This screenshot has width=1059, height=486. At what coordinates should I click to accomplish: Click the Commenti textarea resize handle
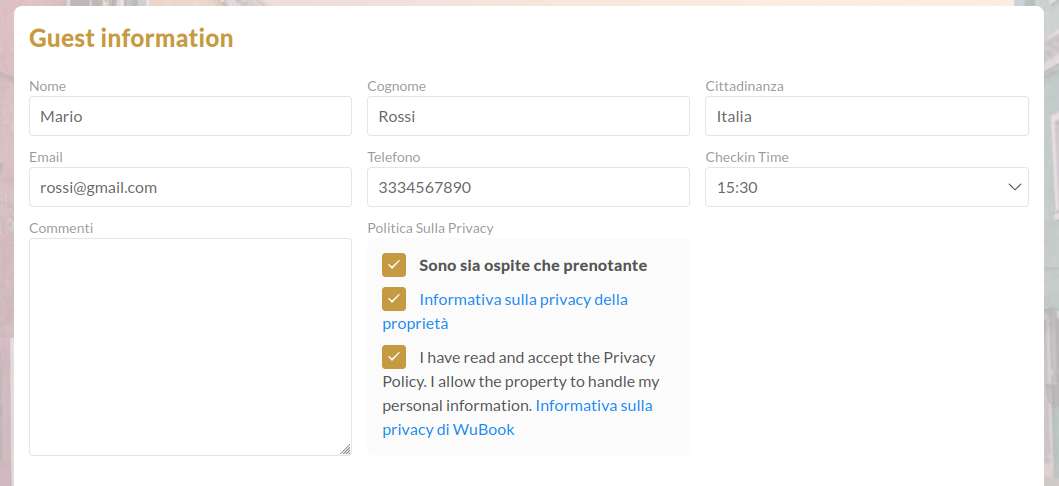[x=345, y=449]
